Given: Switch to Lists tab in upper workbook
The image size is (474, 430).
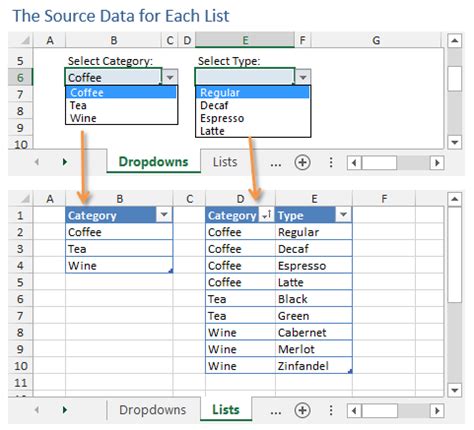Looking at the screenshot, I should [x=225, y=162].
